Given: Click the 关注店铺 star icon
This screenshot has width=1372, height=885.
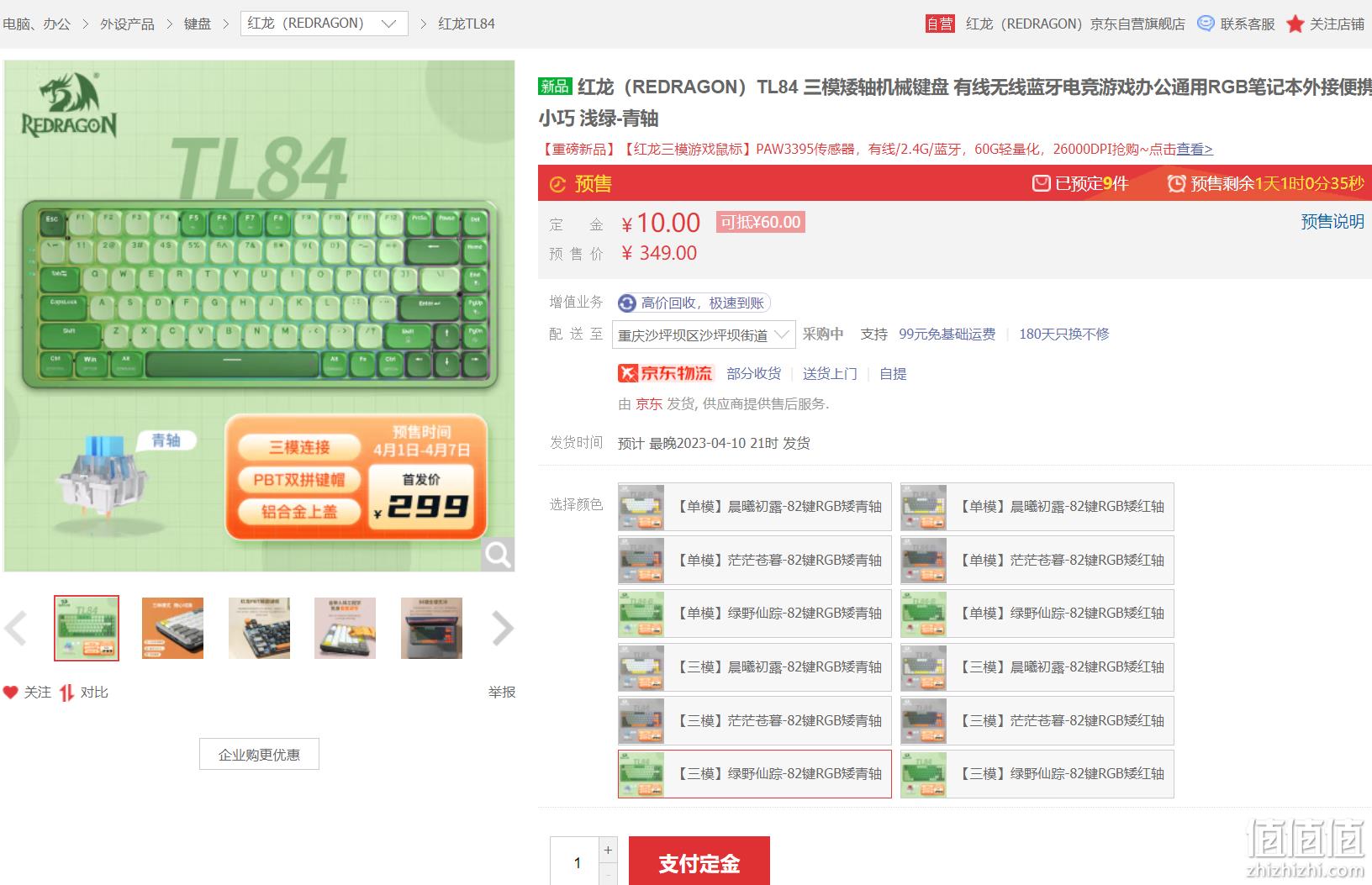Looking at the screenshot, I should (1295, 24).
